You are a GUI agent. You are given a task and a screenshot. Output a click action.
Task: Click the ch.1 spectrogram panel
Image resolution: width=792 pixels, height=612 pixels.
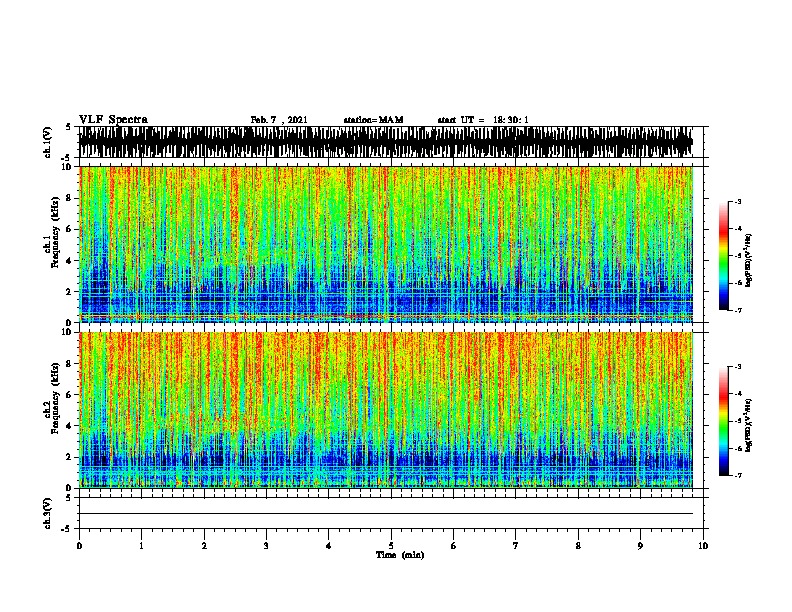click(x=386, y=244)
